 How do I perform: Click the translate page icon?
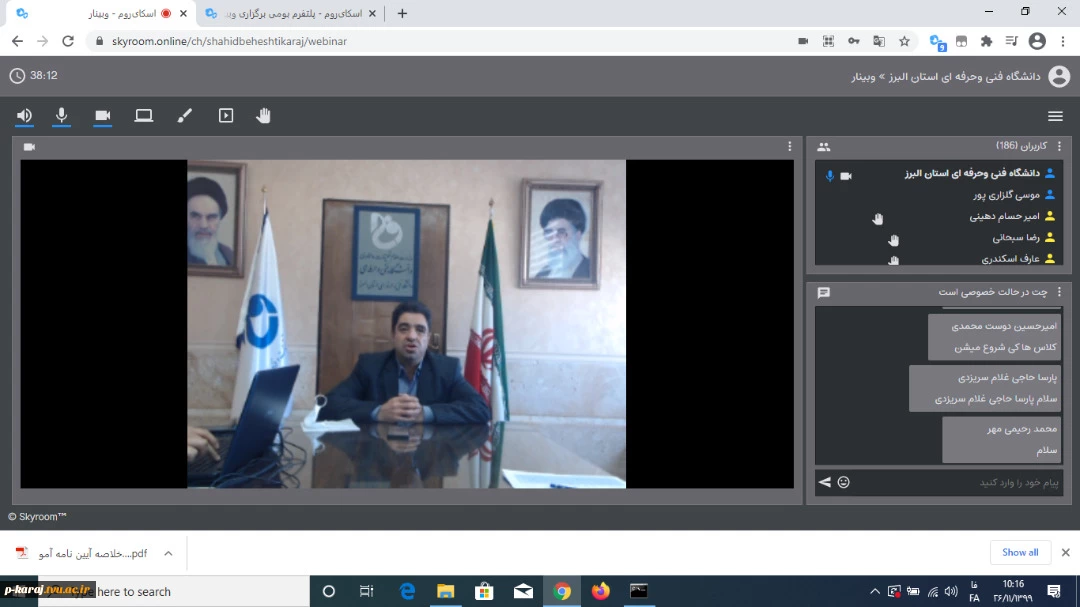879,41
